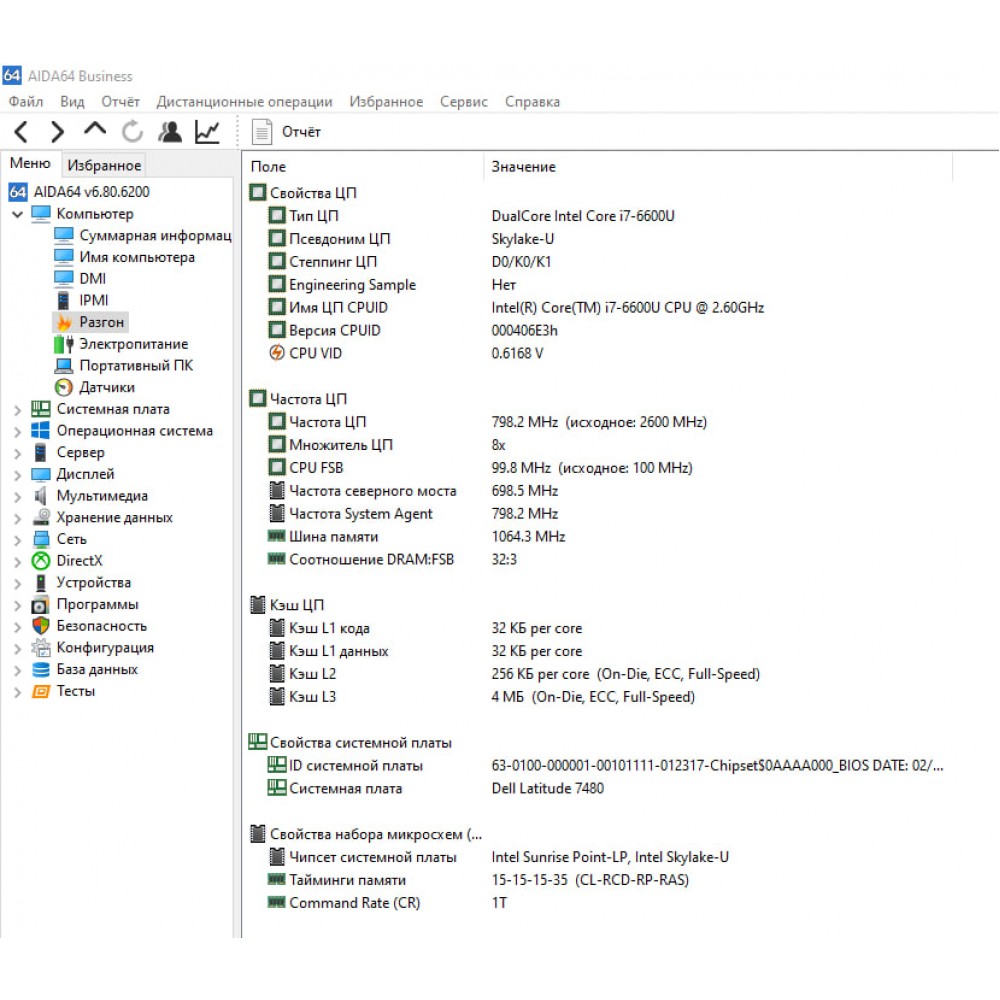Expand the Системная плата tree node
This screenshot has width=1000, height=1000.
click(18, 410)
